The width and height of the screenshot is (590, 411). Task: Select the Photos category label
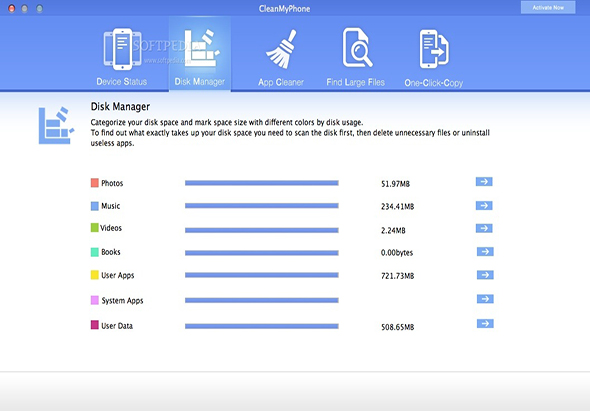pos(112,183)
